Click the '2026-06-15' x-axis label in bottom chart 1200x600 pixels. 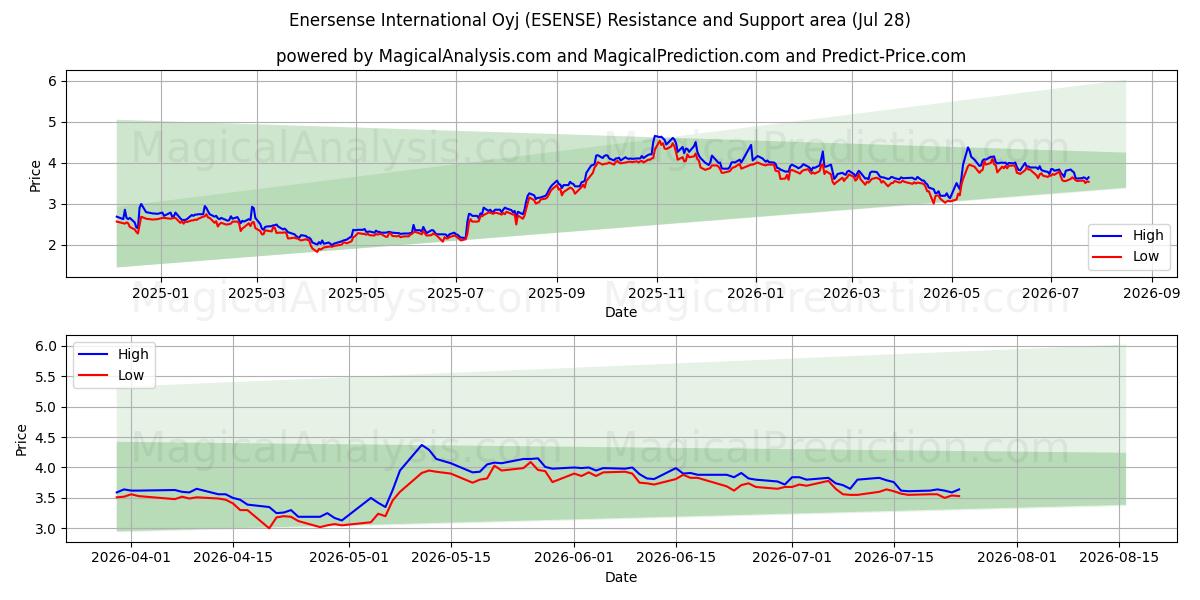tap(675, 559)
